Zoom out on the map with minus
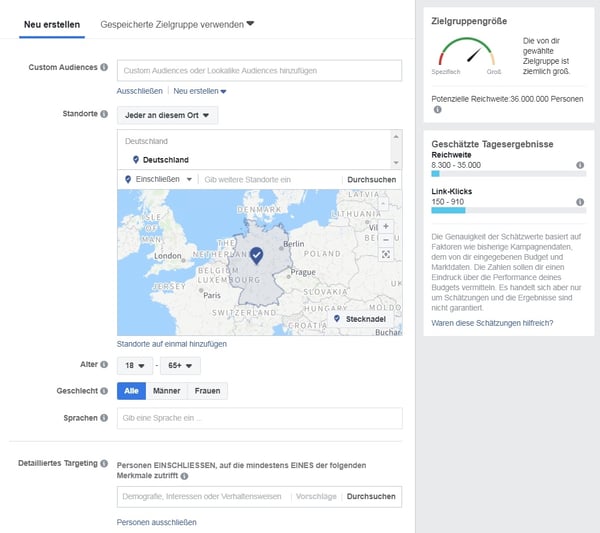 click(386, 240)
